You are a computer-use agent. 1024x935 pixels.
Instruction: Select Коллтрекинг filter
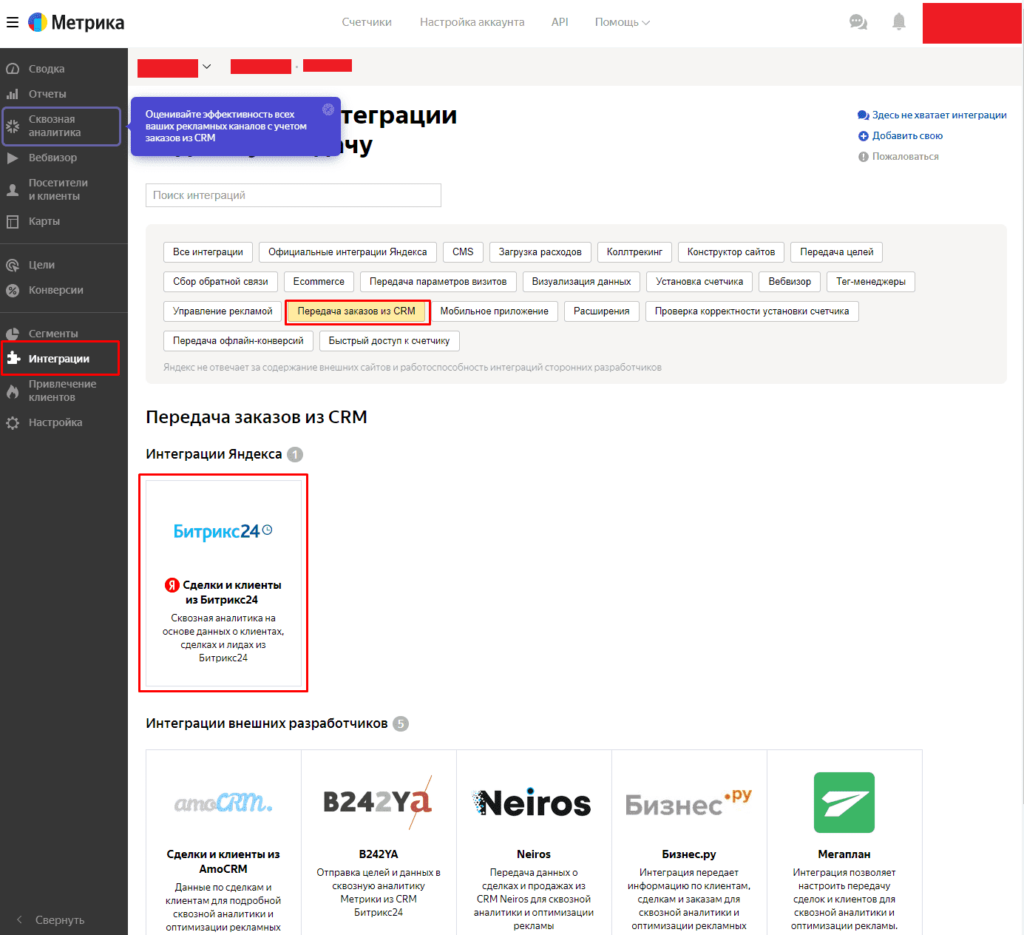click(634, 252)
